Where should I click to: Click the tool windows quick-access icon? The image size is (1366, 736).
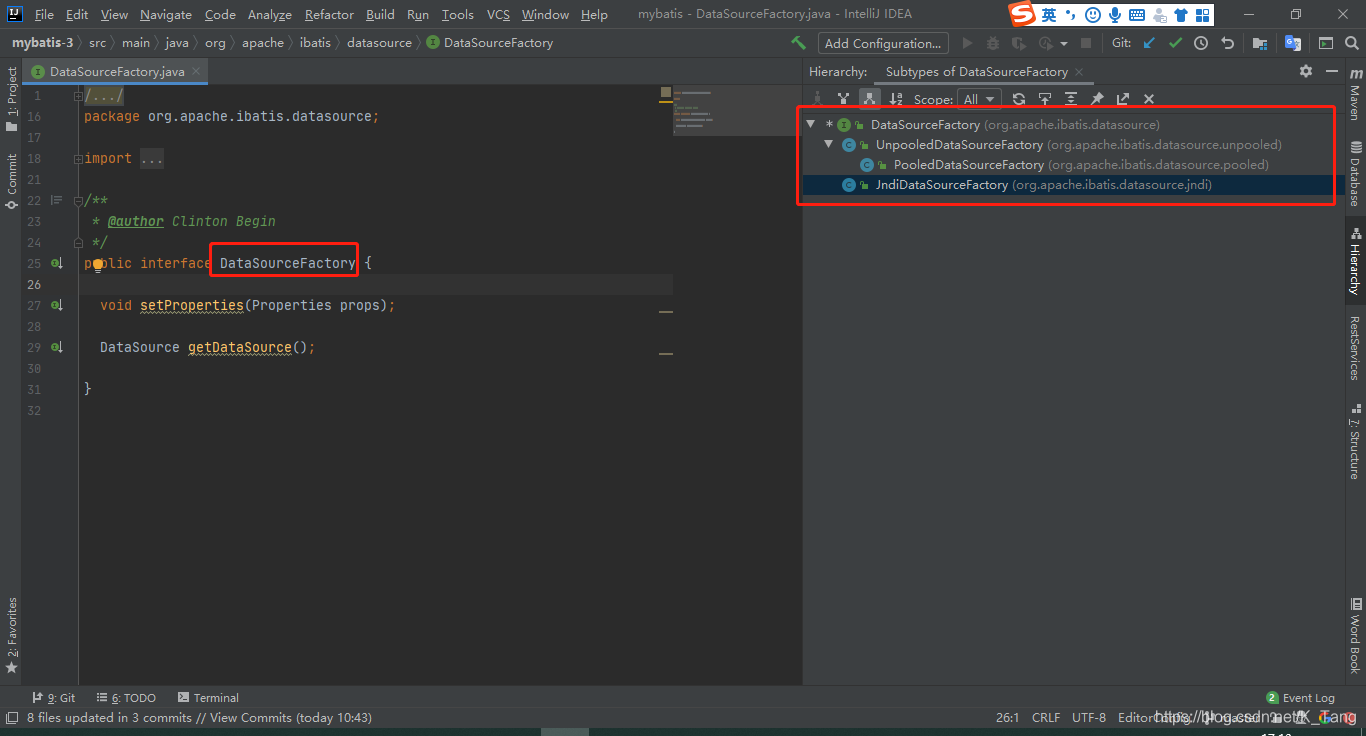coord(11,718)
